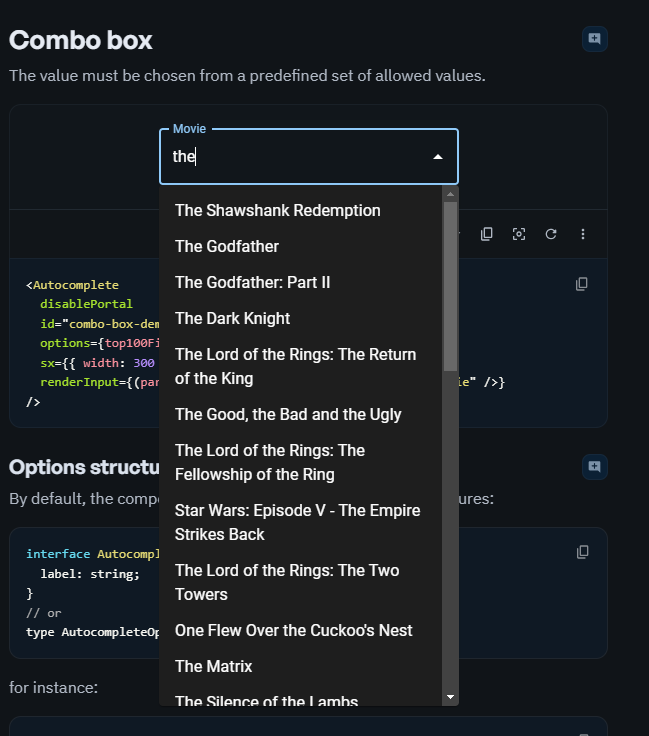Click the dropdown list scrollbar thumb
649x736 pixels.
450,285
